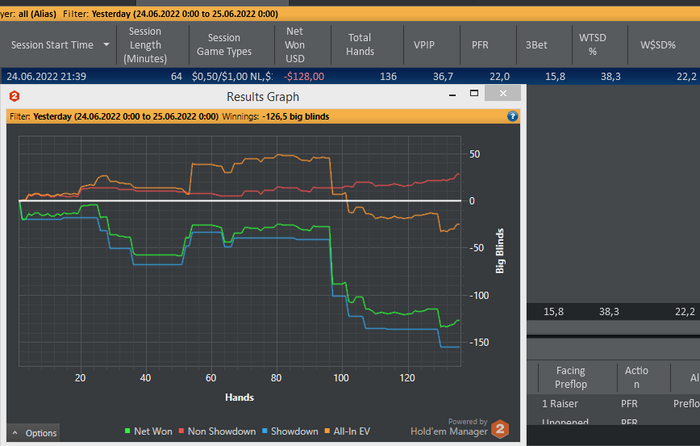Sort by Session Length (Minutes) column
The height and width of the screenshot is (446, 700).
coord(145,45)
